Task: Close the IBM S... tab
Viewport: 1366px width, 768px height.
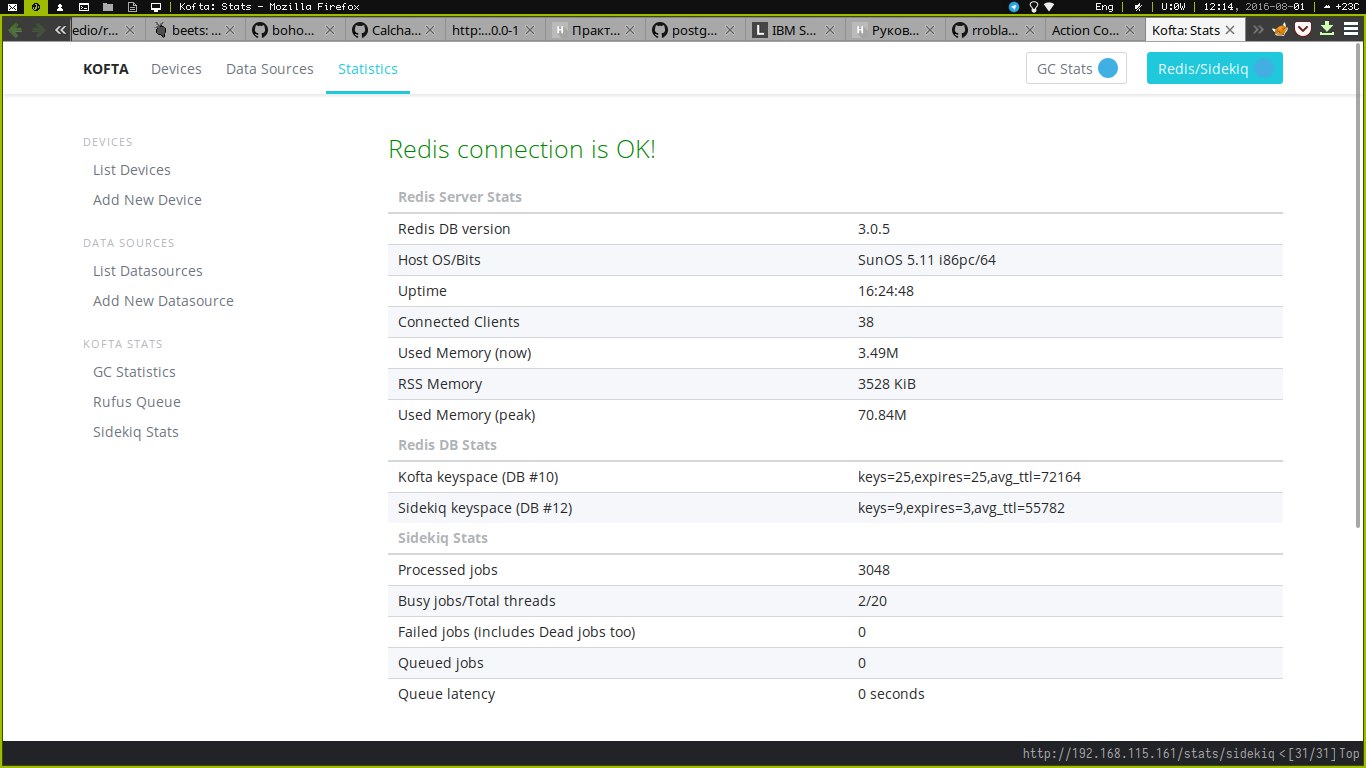Action: click(x=830, y=30)
